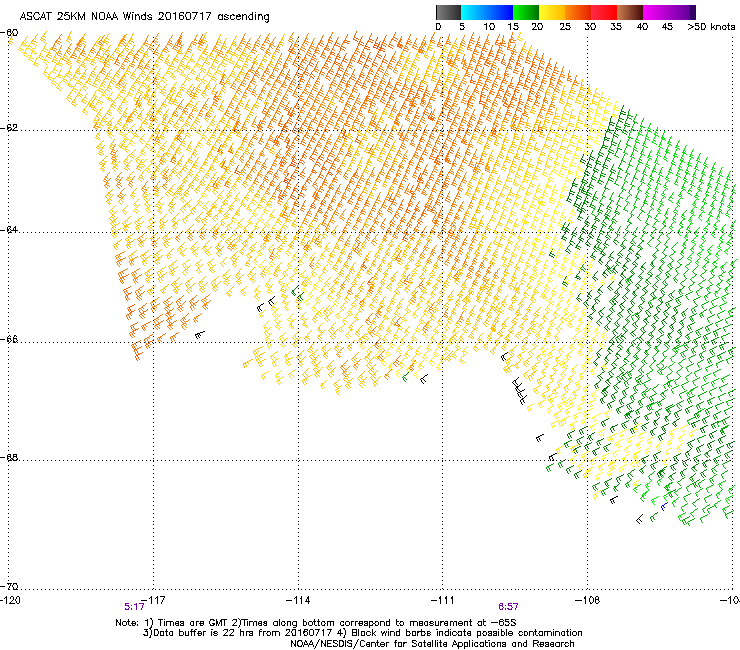
Task: Click the 'Times are GMT' note line
Action: (x=316, y=623)
